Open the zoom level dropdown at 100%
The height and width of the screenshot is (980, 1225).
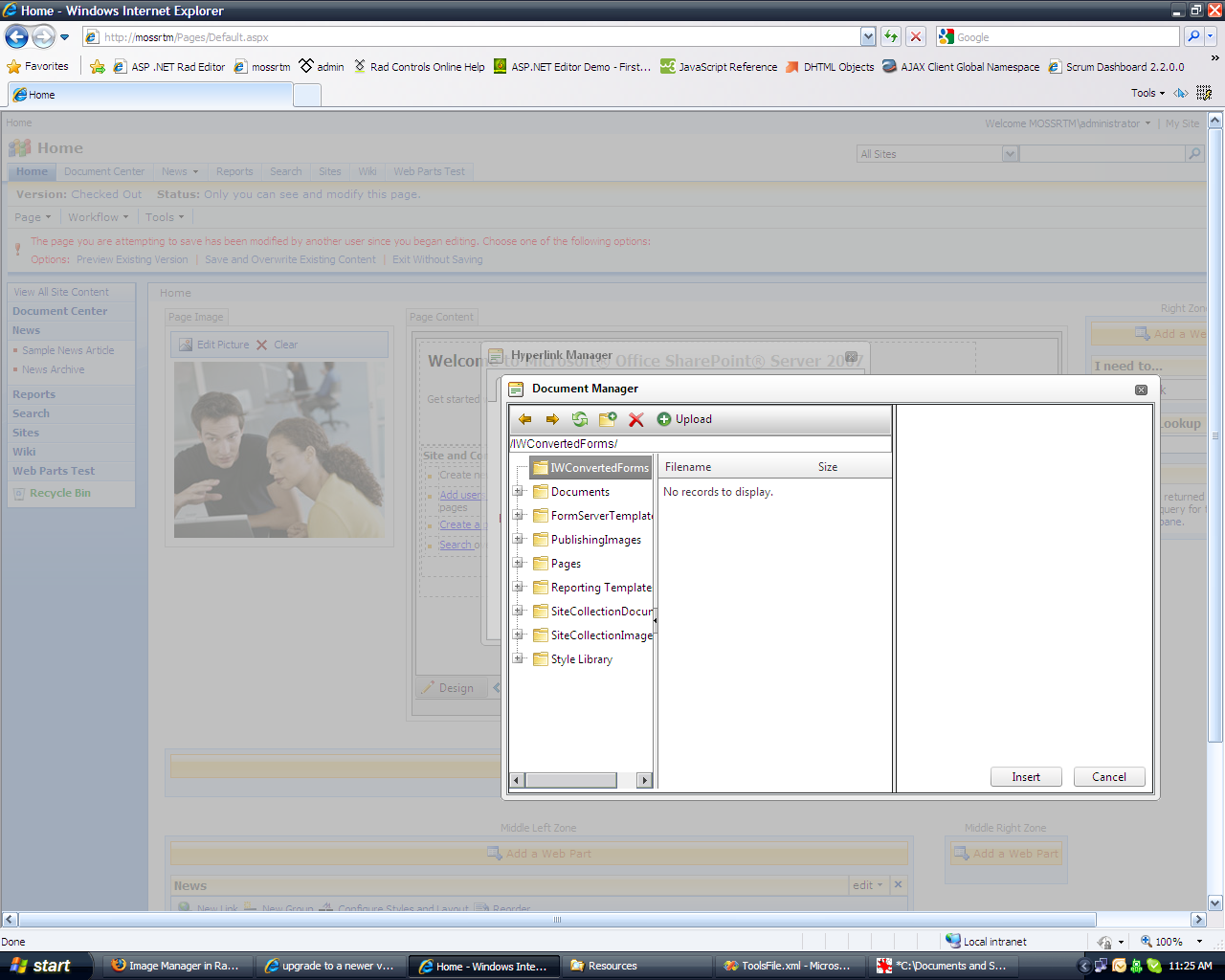[x=1199, y=942]
